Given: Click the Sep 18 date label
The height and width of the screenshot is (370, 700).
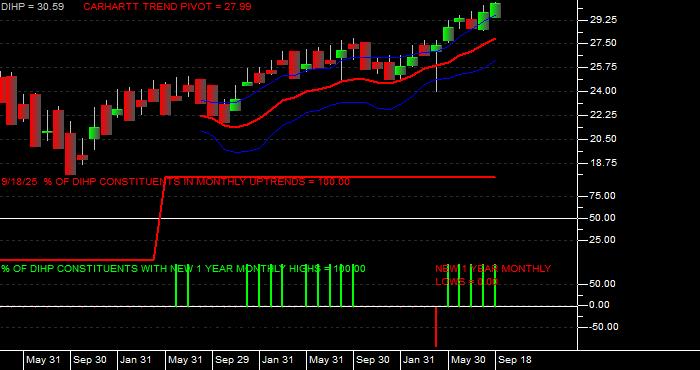Looking at the screenshot, I should pos(515,360).
